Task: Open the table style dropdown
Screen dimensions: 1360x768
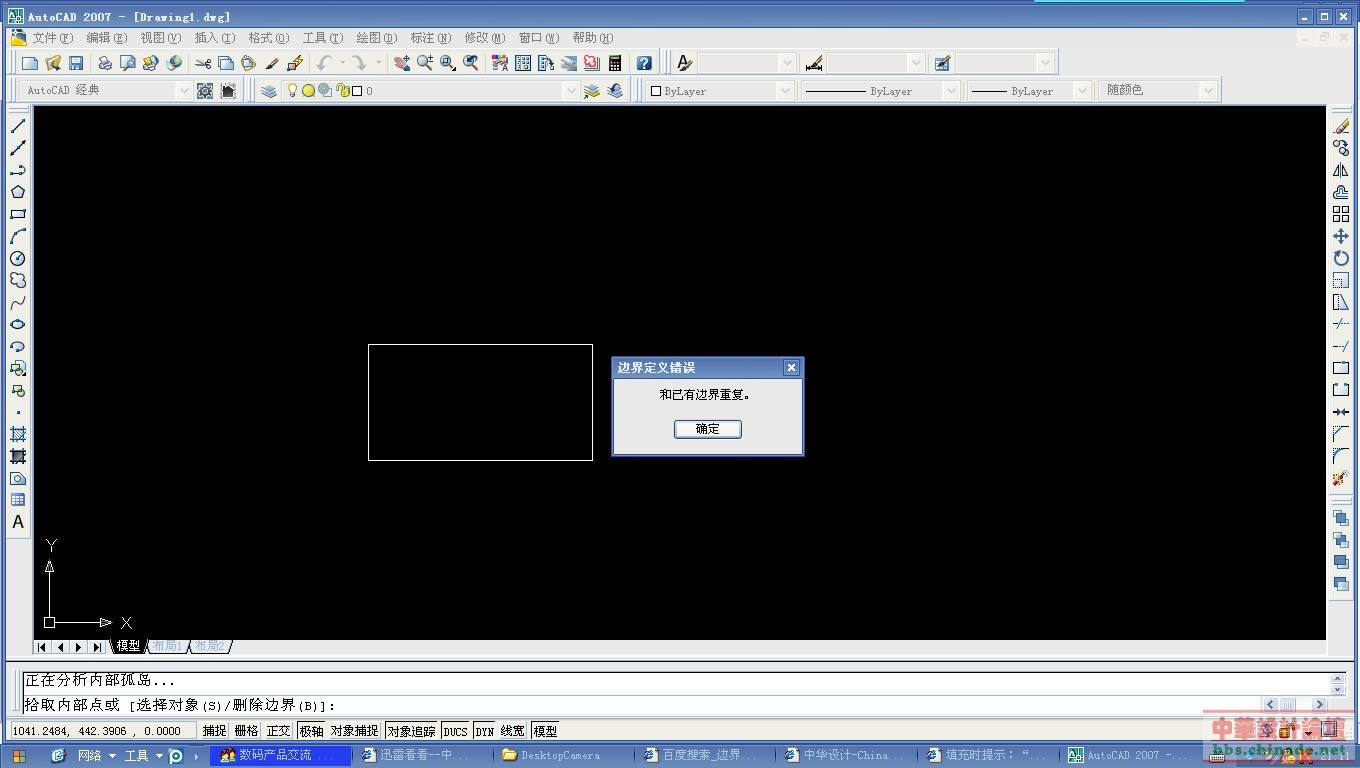Action: click(1045, 63)
